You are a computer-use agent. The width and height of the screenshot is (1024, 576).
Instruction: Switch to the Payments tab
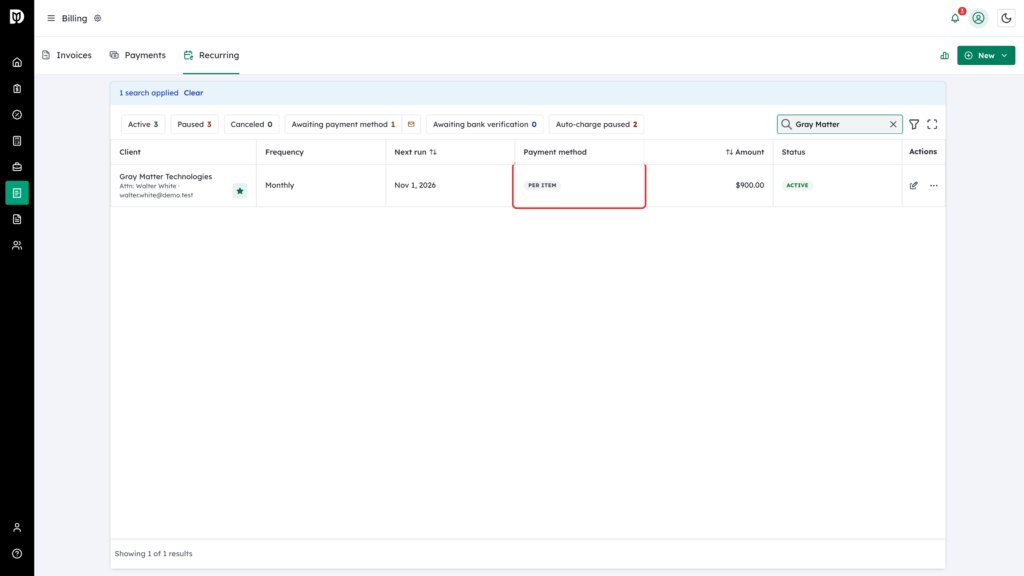point(138,56)
